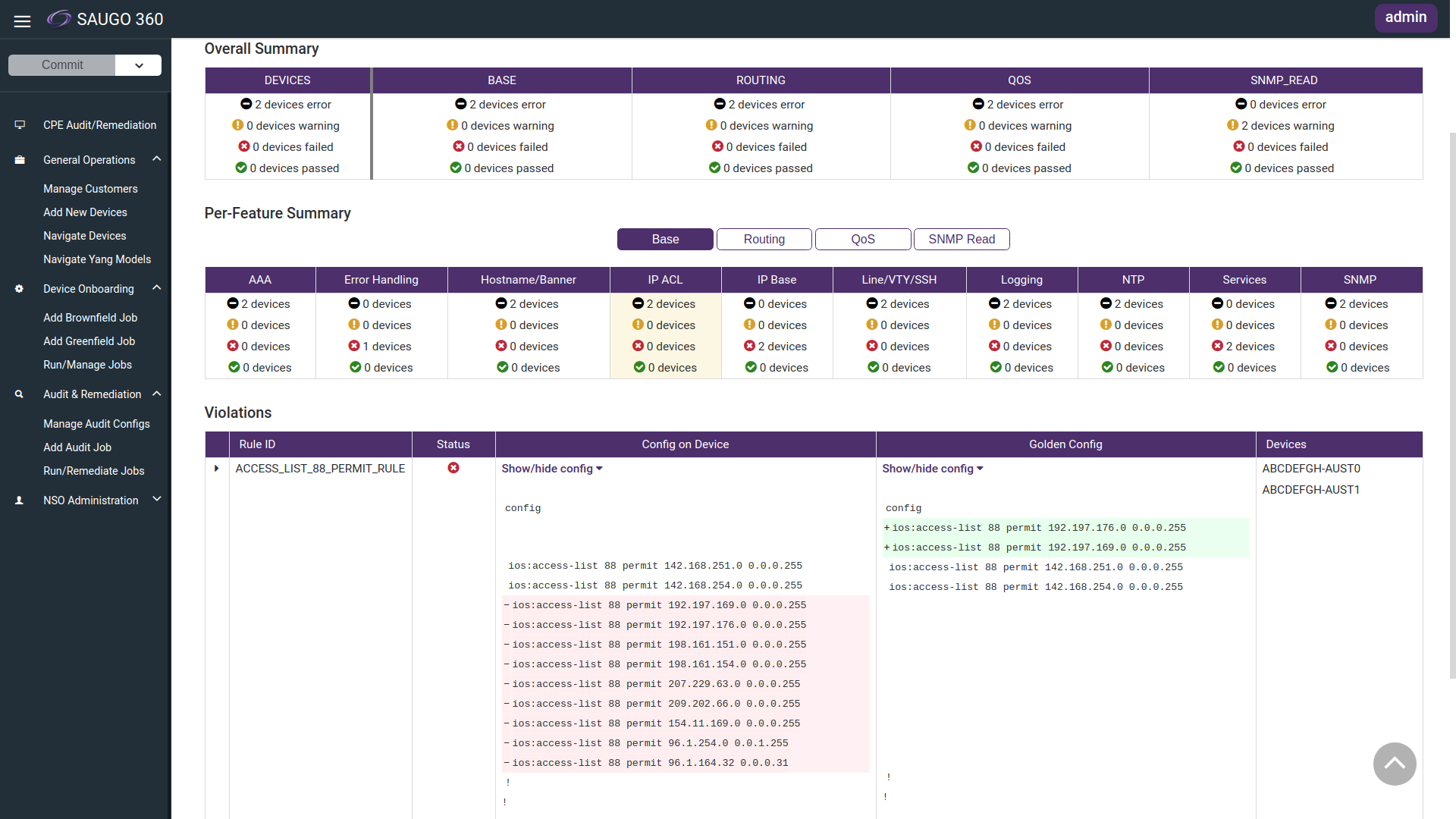Image resolution: width=1456 pixels, height=819 pixels.
Task: Click the Device Onboarding gear icon
Action: click(x=20, y=289)
